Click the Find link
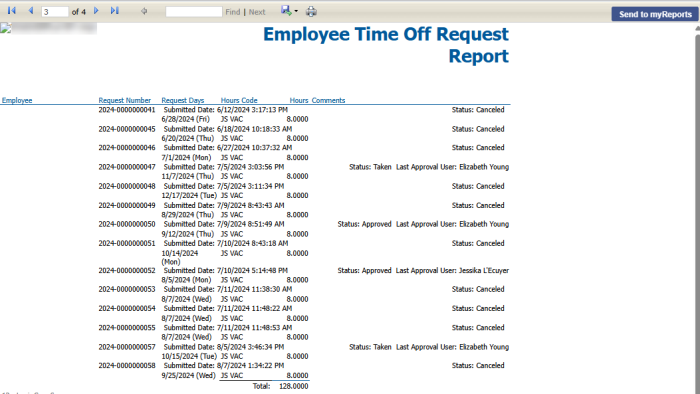 coord(233,12)
